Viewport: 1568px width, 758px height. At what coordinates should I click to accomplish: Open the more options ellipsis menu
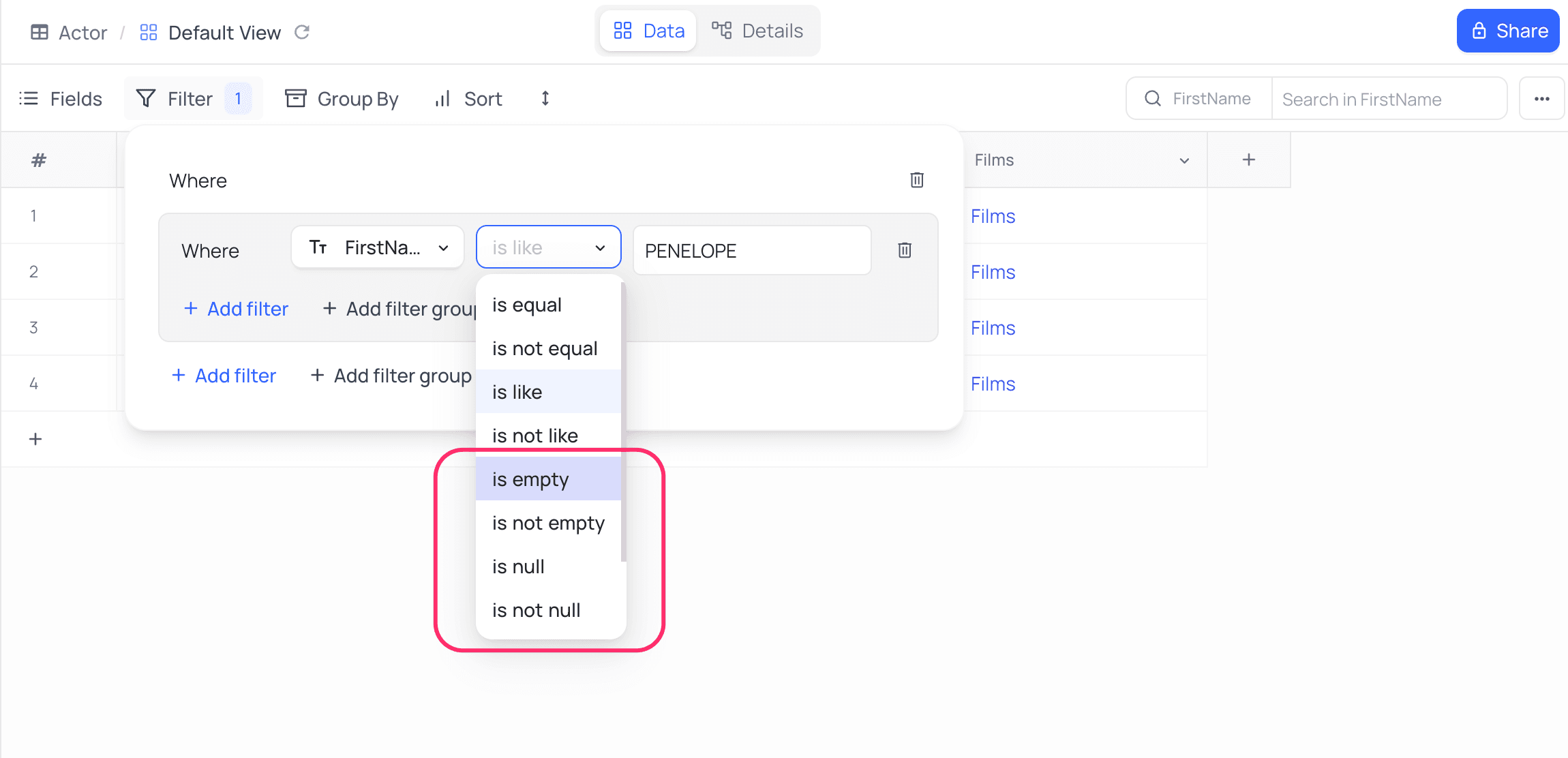(1542, 98)
